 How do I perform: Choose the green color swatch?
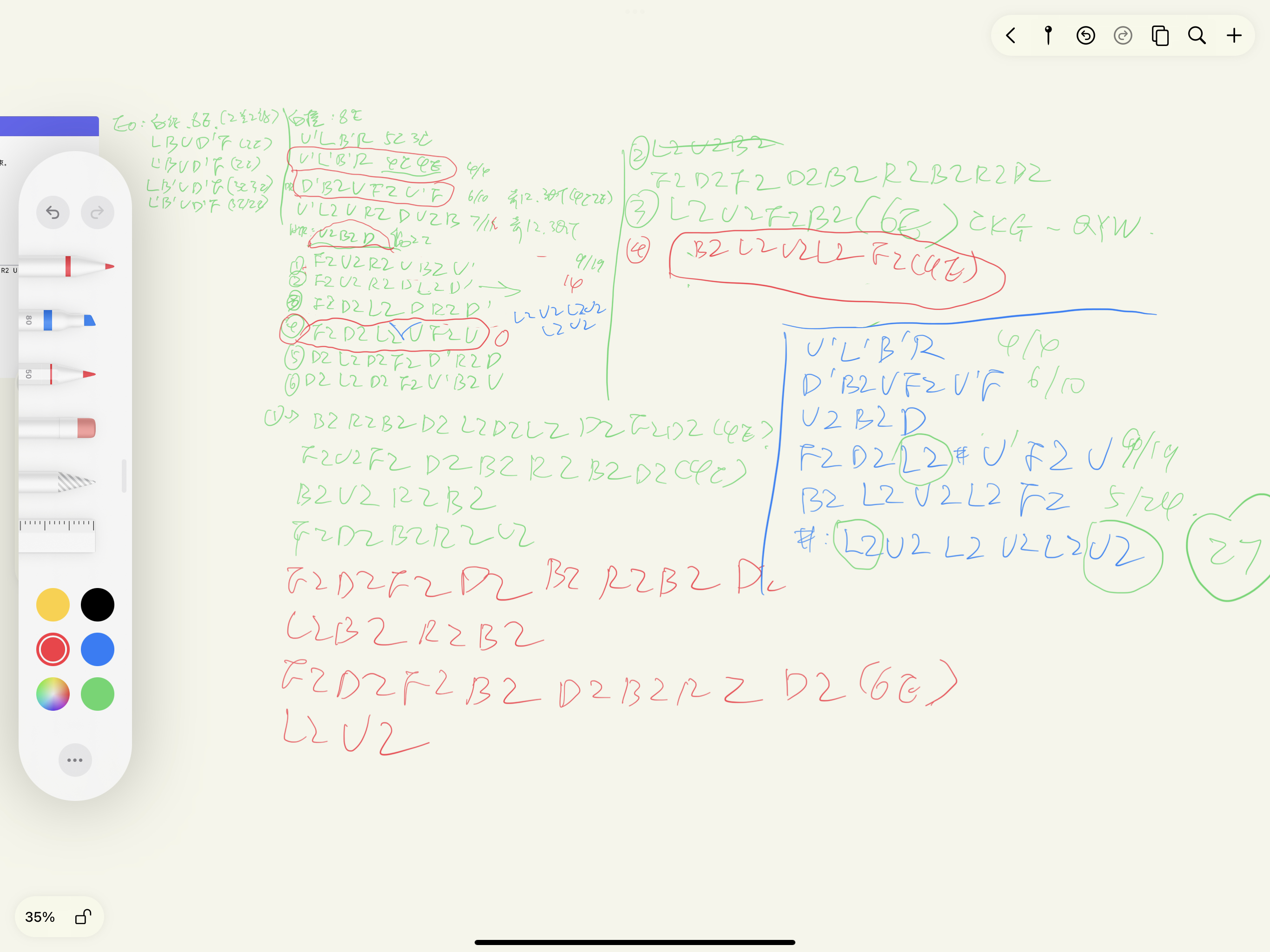pyautogui.click(x=98, y=694)
